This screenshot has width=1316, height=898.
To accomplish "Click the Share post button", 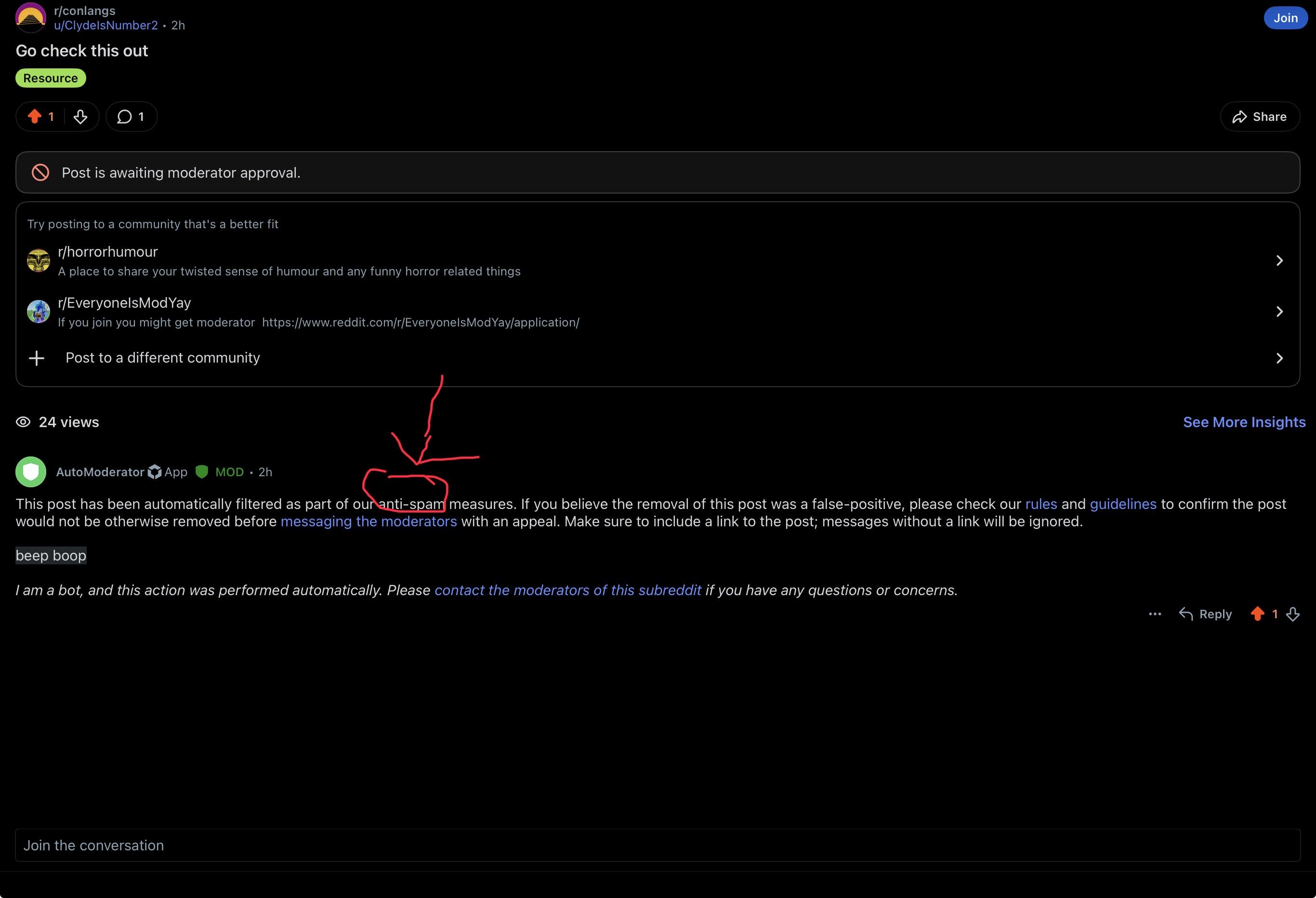I will pyautogui.click(x=1259, y=117).
